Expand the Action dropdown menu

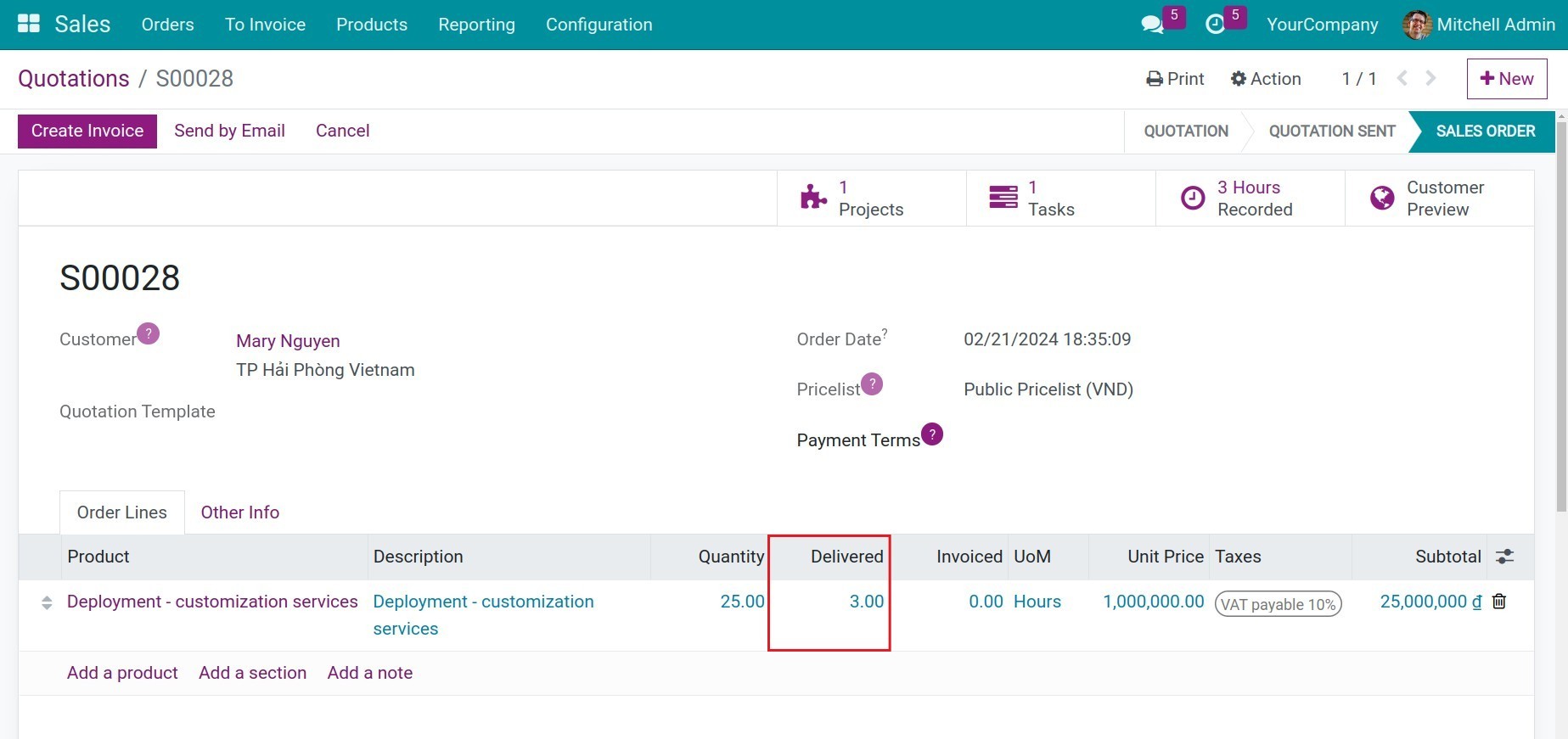coord(1266,79)
